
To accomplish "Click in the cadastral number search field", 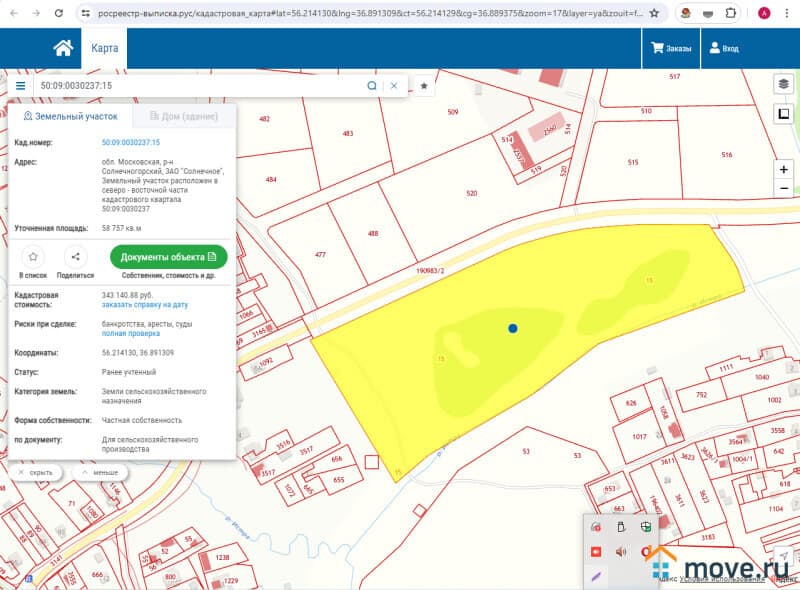I will tap(200, 86).
